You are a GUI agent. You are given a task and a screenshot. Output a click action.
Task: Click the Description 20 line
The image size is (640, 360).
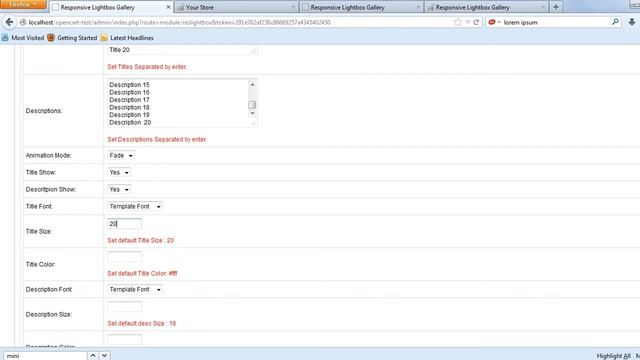(x=130, y=122)
